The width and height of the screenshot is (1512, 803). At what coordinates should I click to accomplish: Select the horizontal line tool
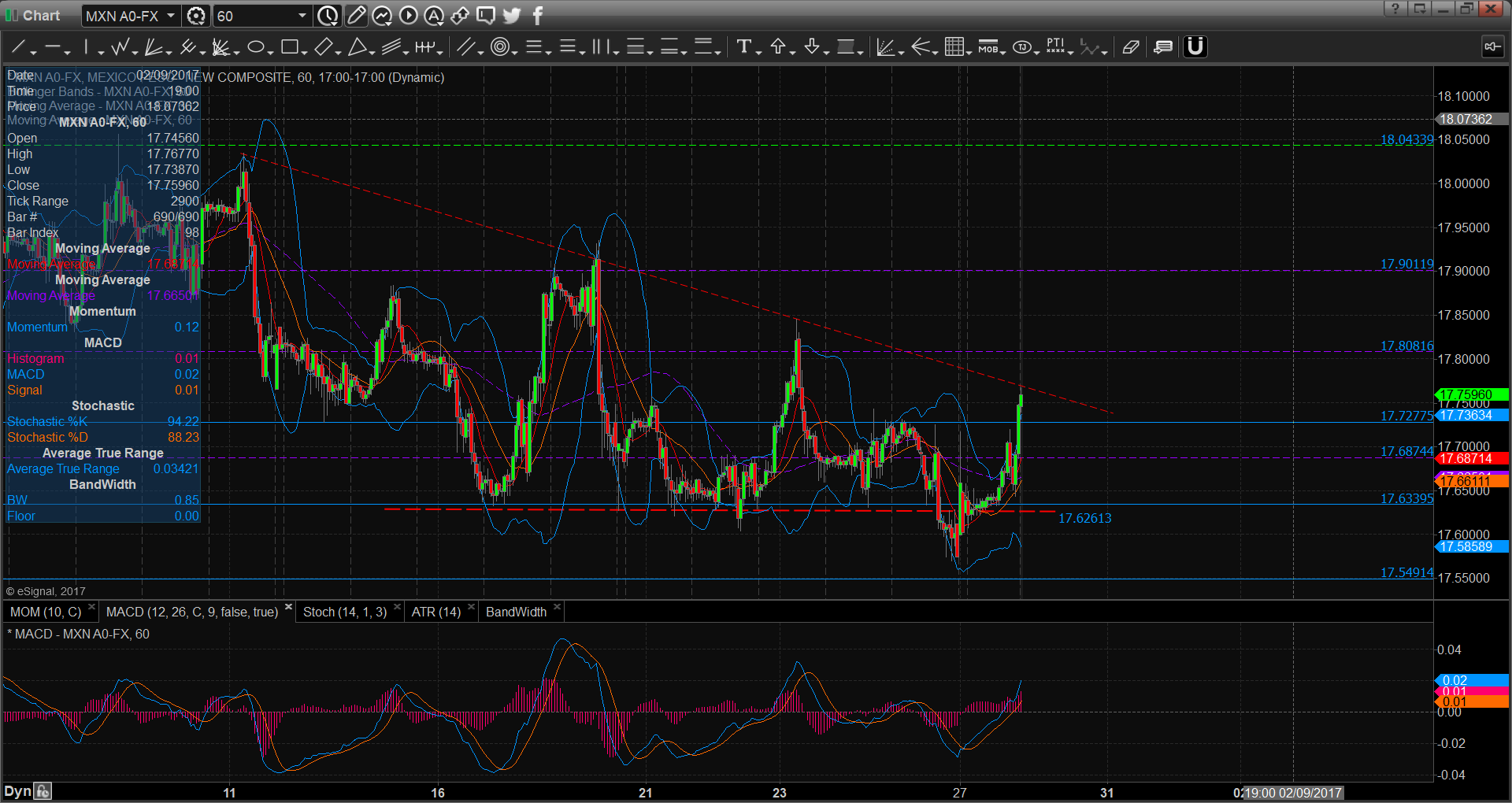click(x=53, y=47)
